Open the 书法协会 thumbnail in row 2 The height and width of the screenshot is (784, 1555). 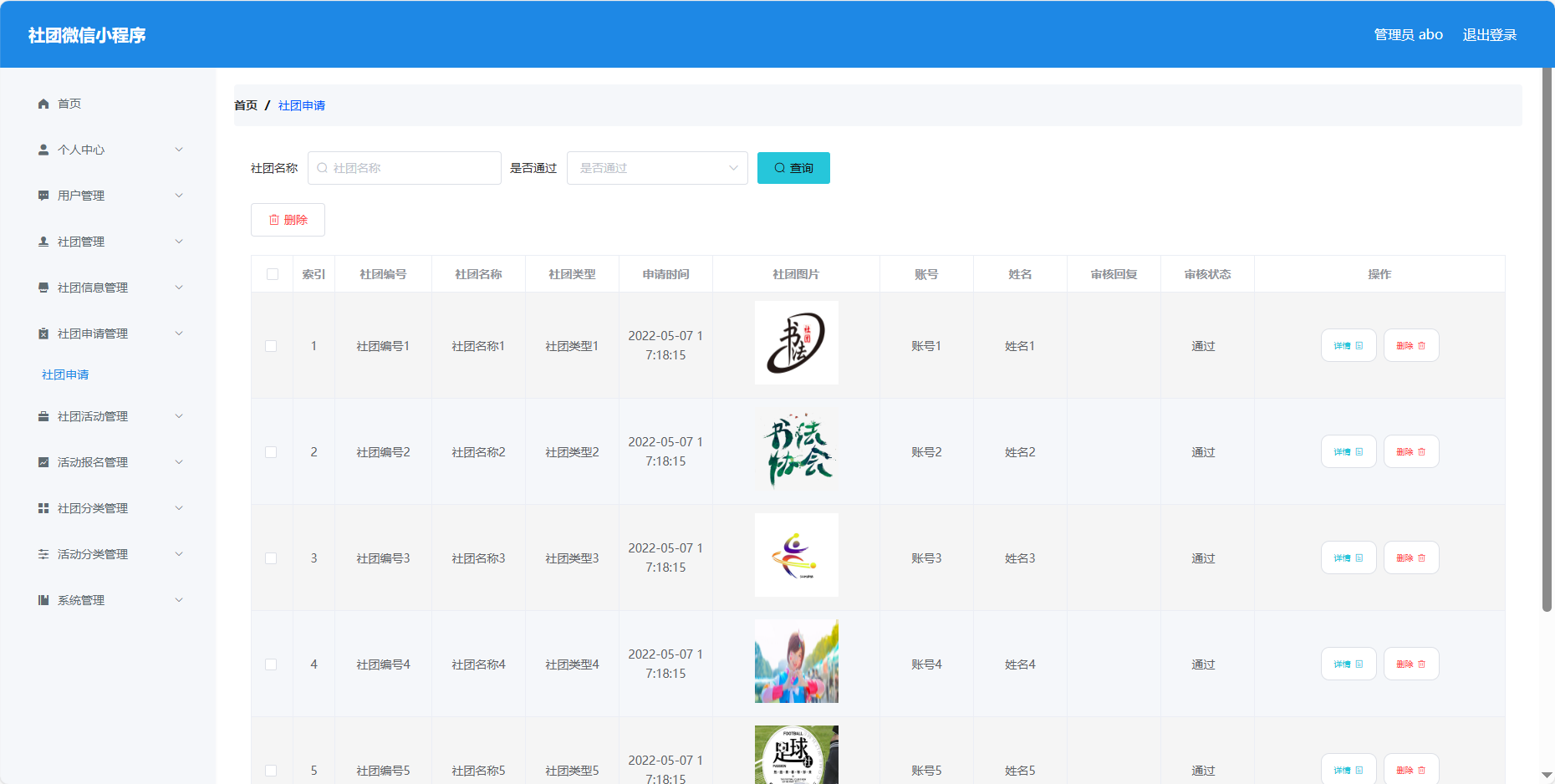pos(797,449)
